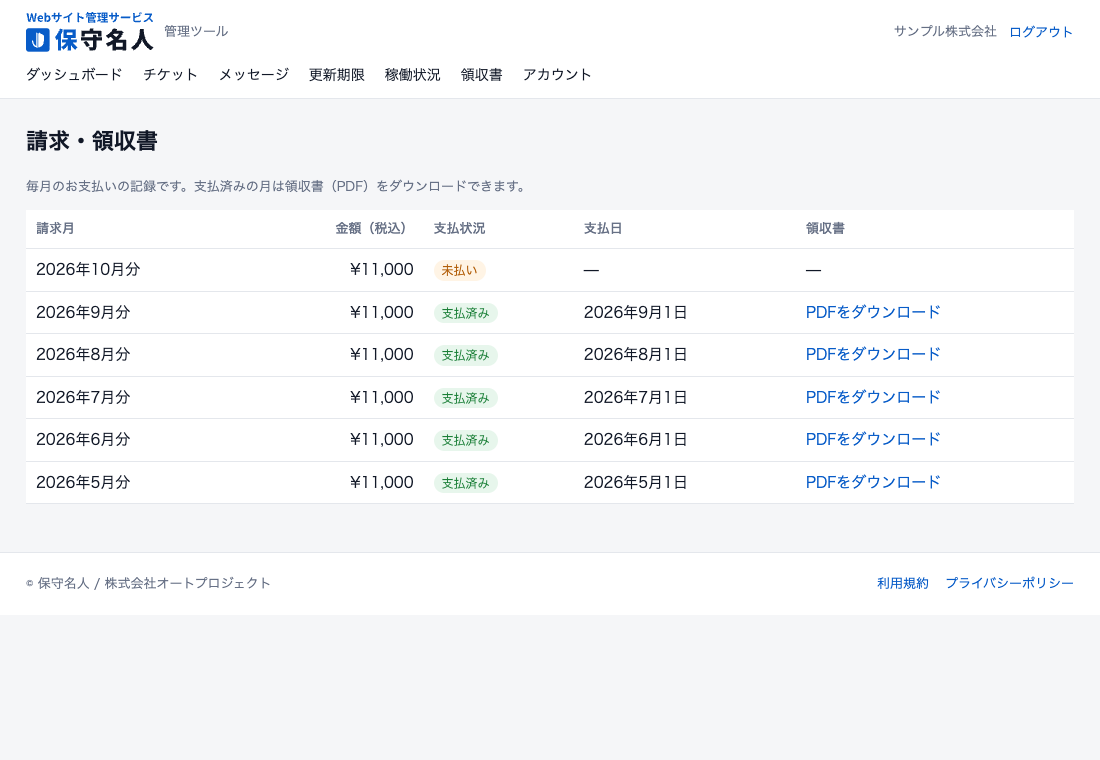Viewport: 1100px width, 760px height.
Task: Download the PDF receipt for 2026年7月分
Action: click(873, 397)
